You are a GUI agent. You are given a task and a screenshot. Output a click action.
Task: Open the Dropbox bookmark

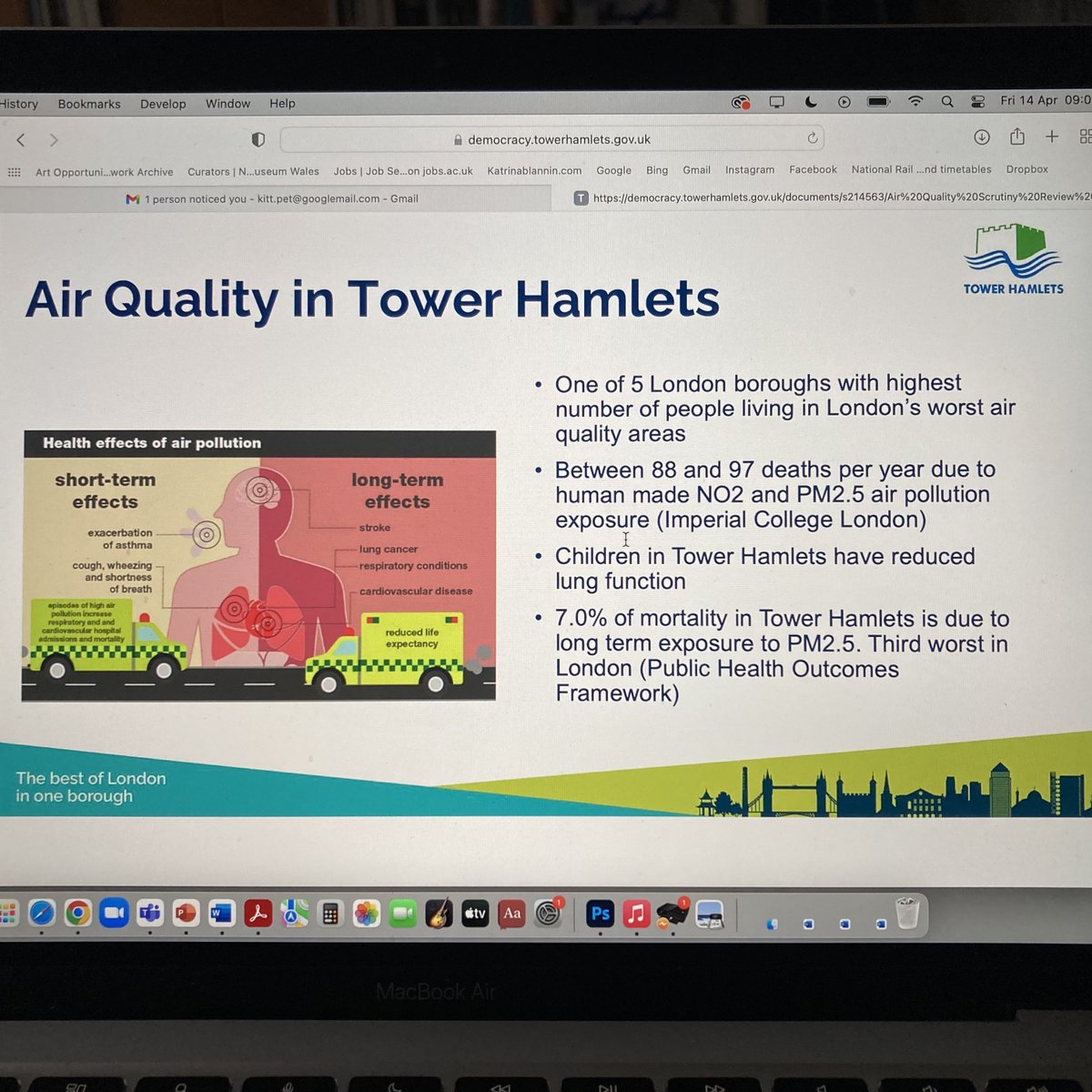[1026, 169]
